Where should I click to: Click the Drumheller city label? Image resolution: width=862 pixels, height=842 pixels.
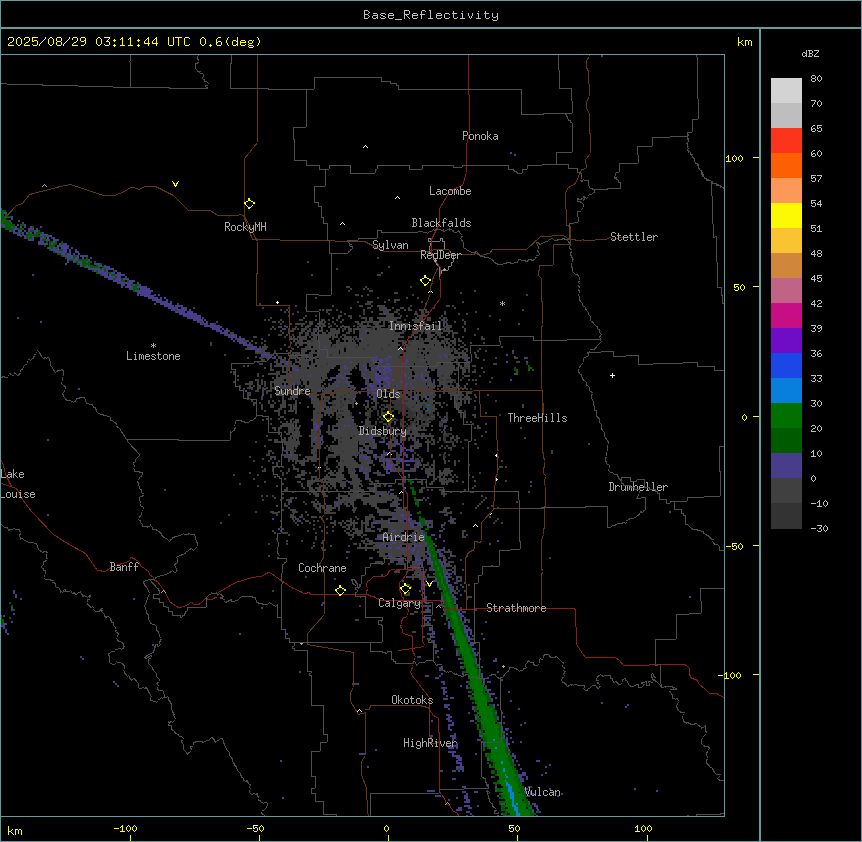click(638, 487)
